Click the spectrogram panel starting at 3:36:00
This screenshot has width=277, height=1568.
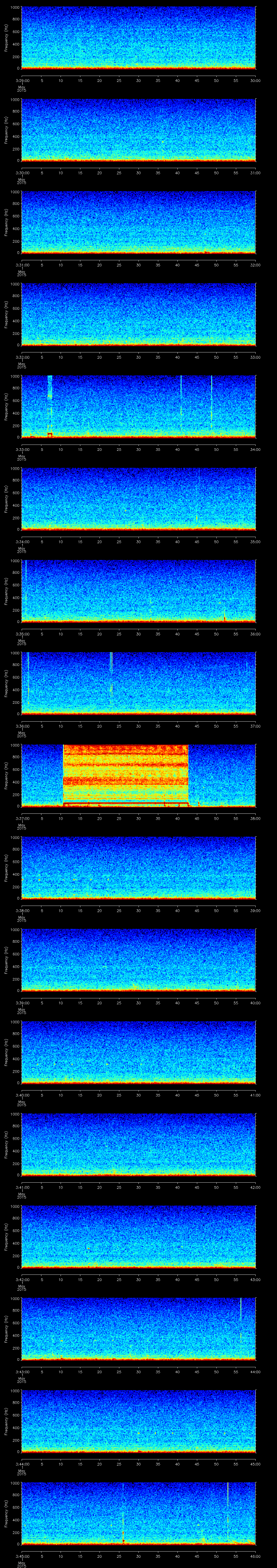pos(138,683)
